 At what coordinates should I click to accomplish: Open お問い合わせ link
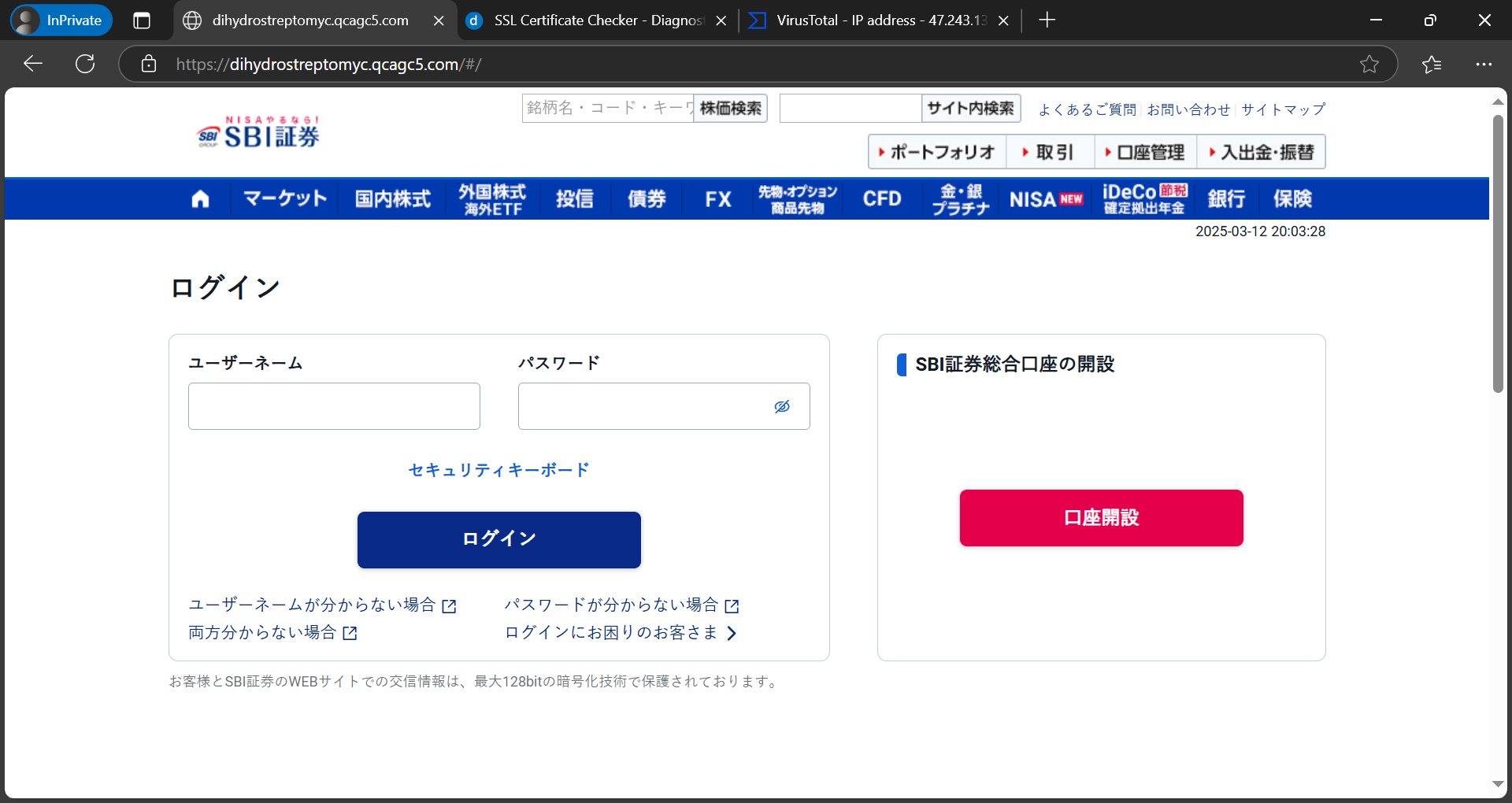(x=1188, y=109)
